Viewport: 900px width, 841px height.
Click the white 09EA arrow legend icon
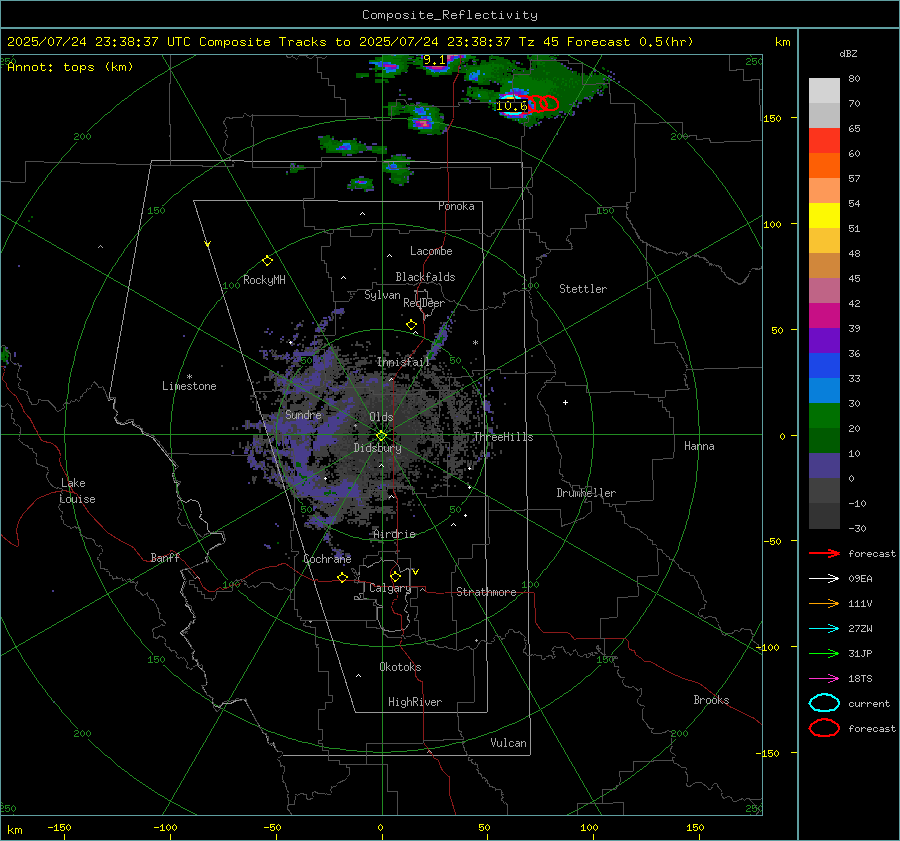coord(824,578)
